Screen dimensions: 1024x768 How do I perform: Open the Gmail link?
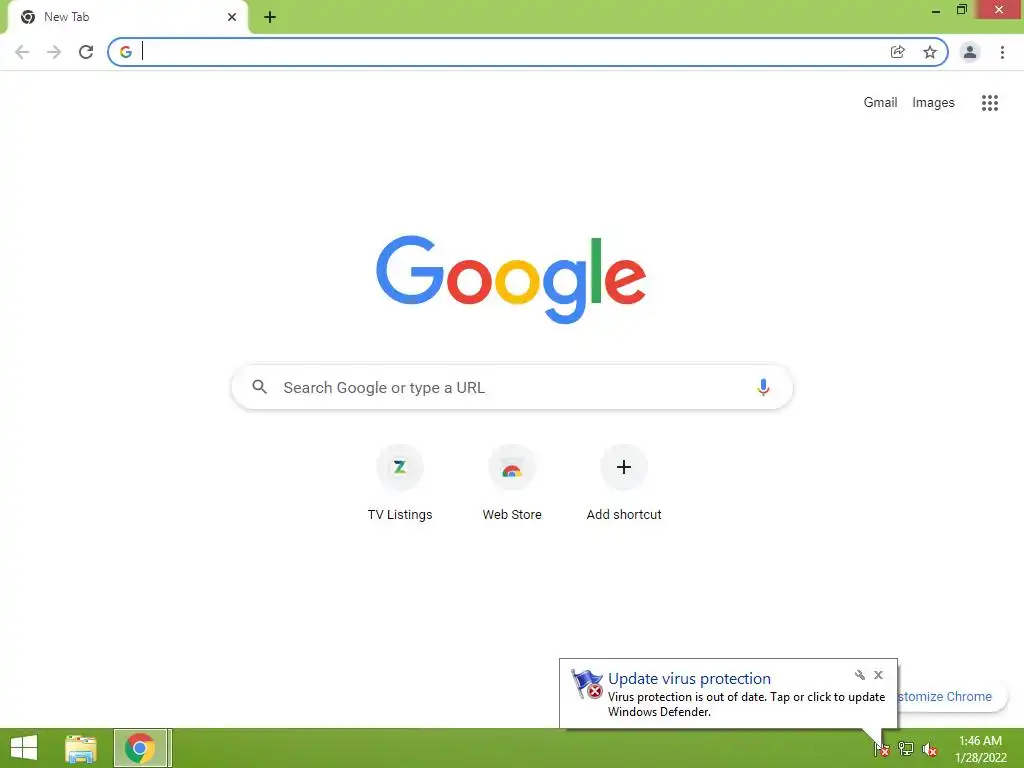point(880,103)
